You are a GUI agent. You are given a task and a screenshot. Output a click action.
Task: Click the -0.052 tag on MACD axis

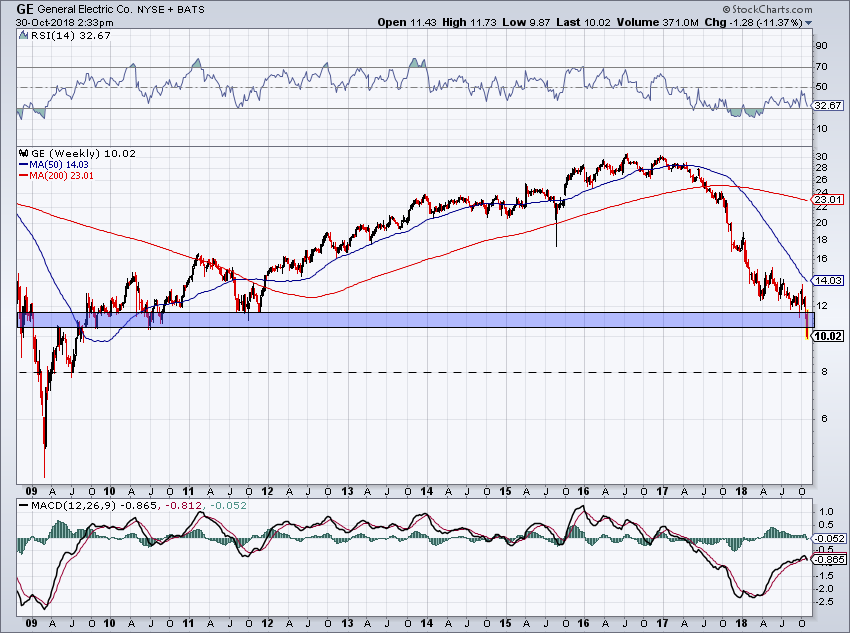tap(829, 538)
